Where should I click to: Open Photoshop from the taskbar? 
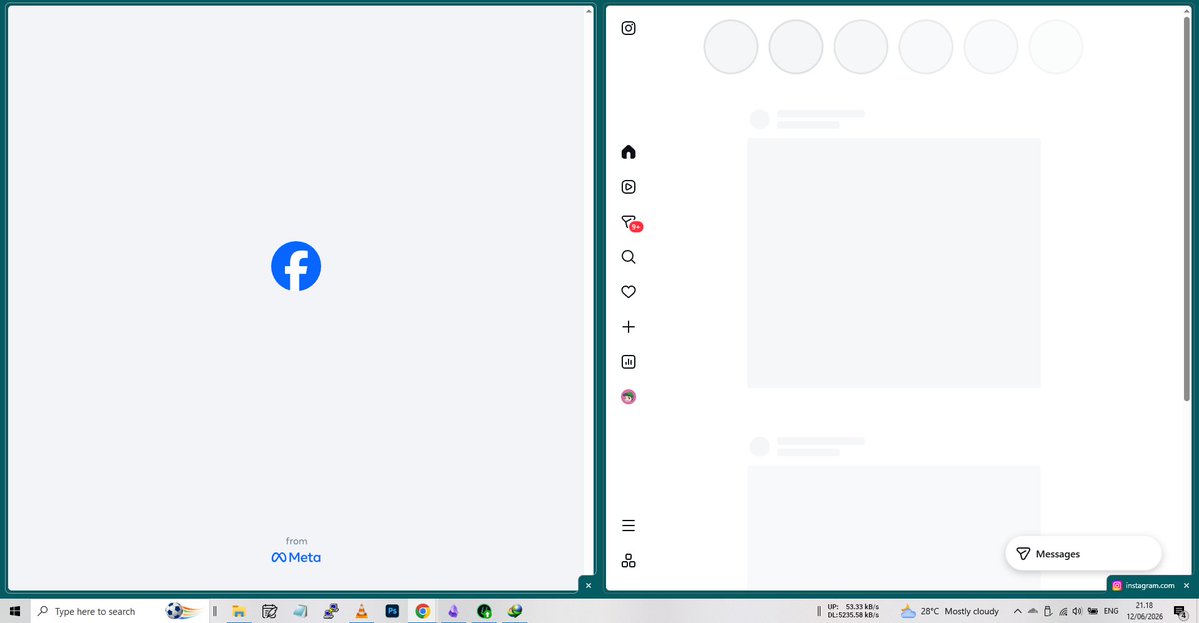click(x=392, y=611)
